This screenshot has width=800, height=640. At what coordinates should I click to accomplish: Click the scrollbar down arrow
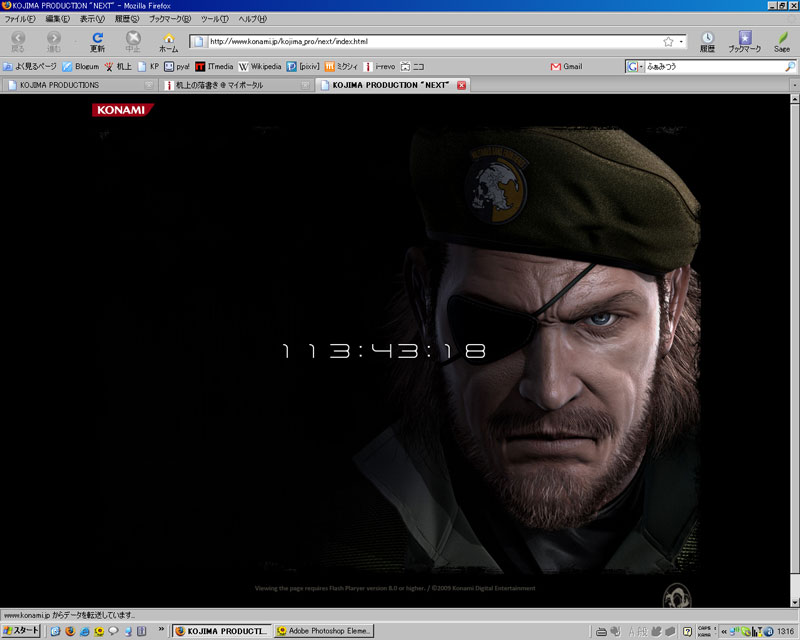click(794, 602)
